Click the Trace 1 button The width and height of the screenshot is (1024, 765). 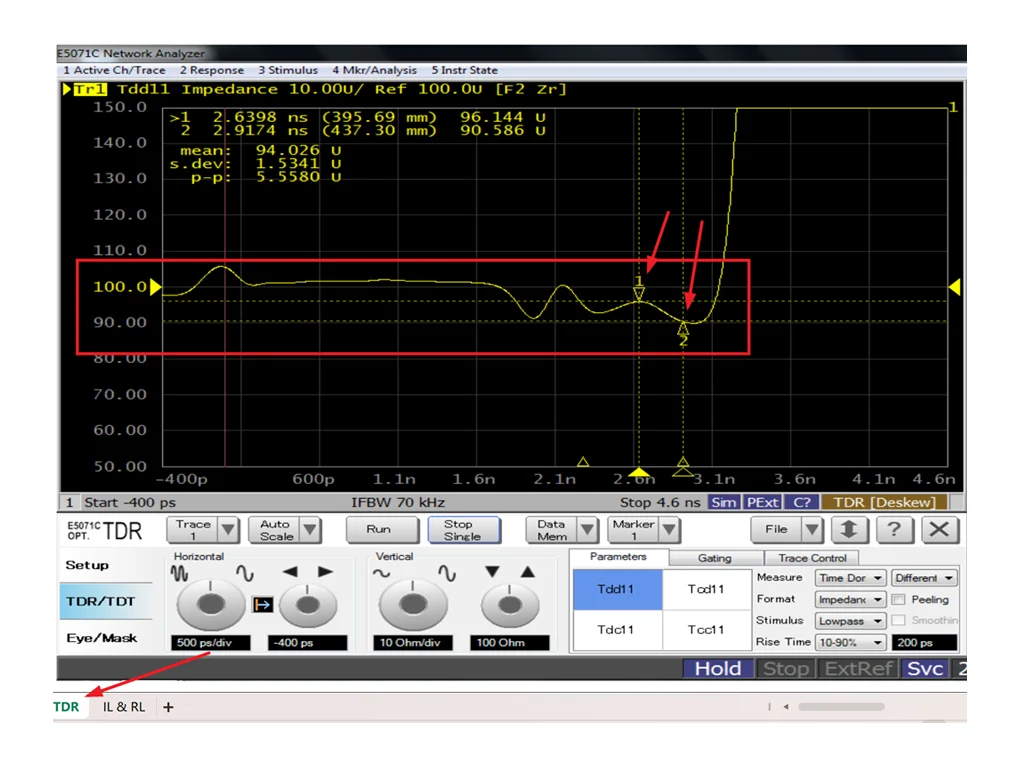pos(193,529)
